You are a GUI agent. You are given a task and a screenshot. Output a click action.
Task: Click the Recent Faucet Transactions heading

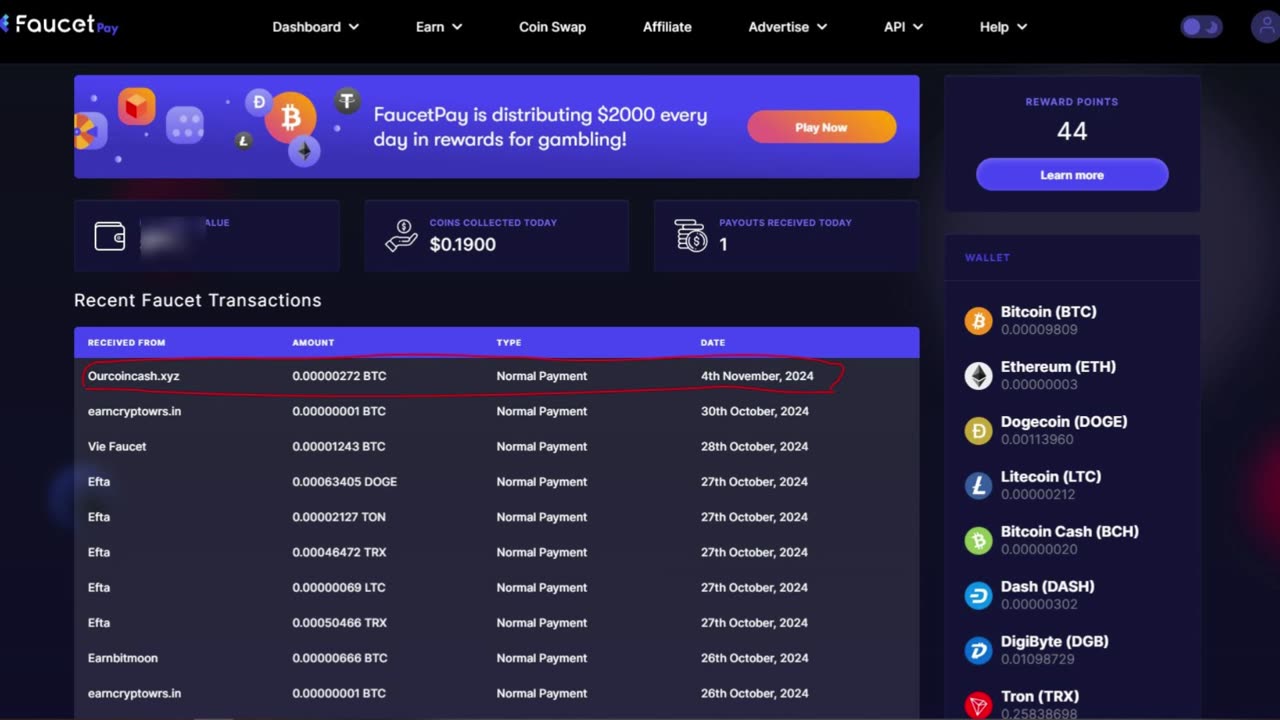coord(198,300)
